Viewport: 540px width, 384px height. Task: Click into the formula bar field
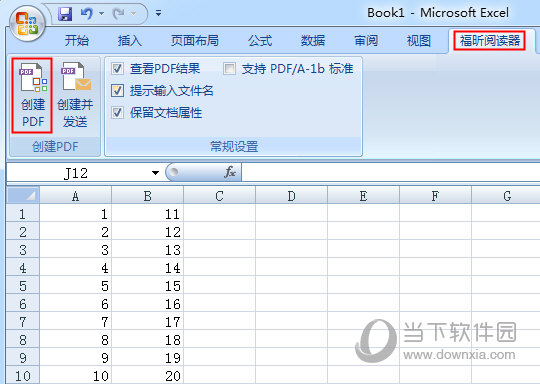pyautogui.click(x=391, y=172)
